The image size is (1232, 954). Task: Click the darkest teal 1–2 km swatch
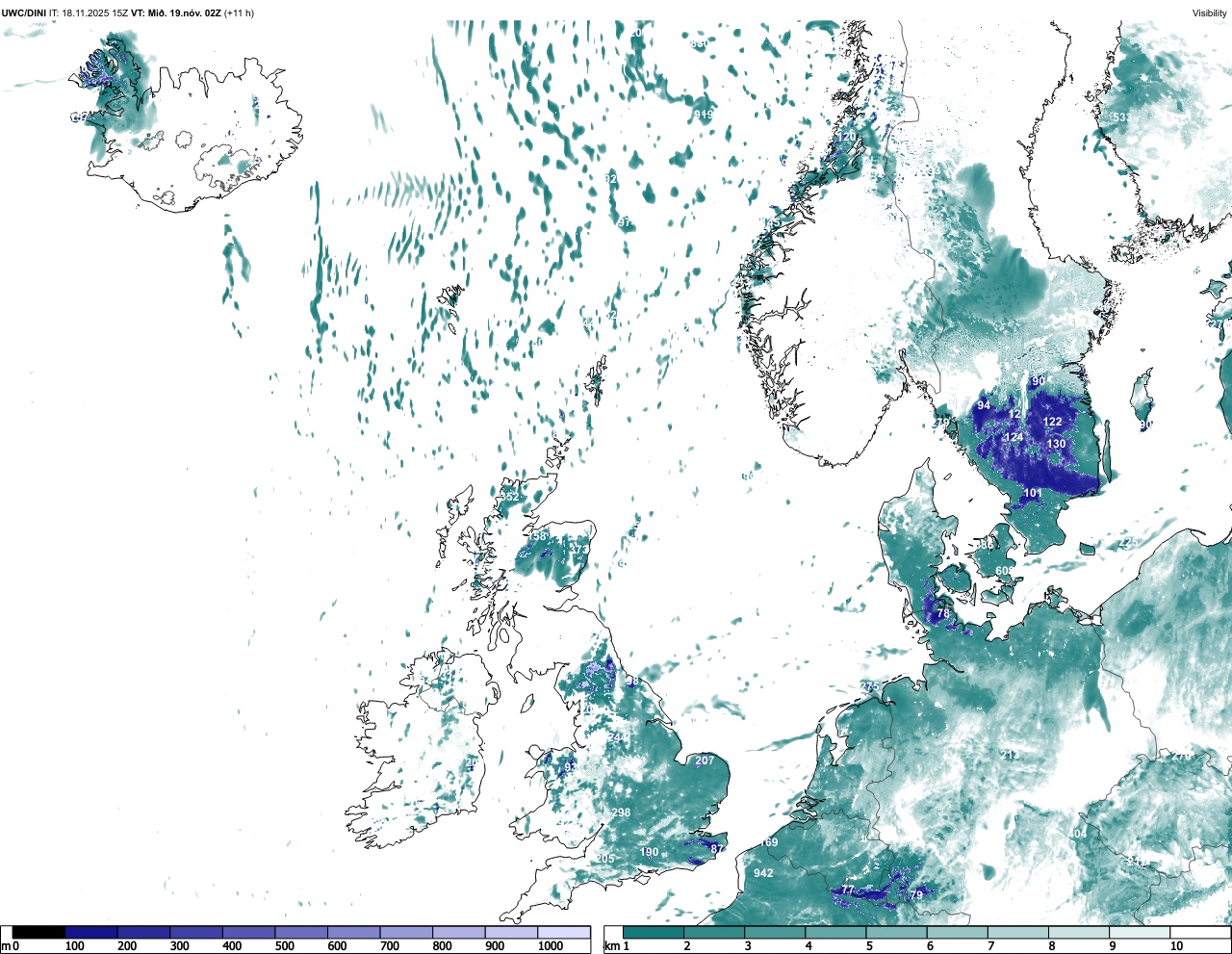(x=654, y=932)
